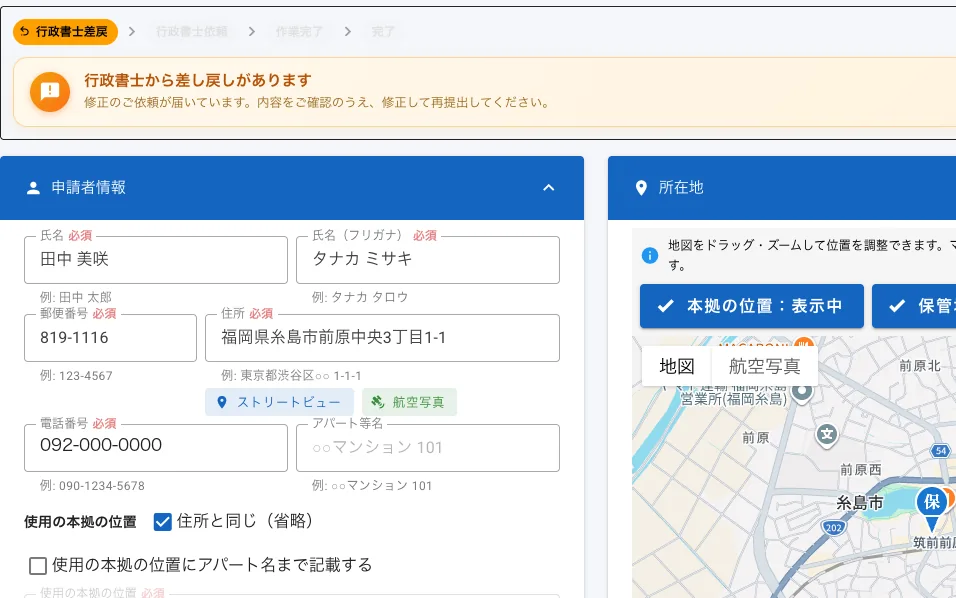Image resolution: width=956 pixels, height=598 pixels.
Task: Click the school 文 marker on map
Action: click(x=827, y=435)
